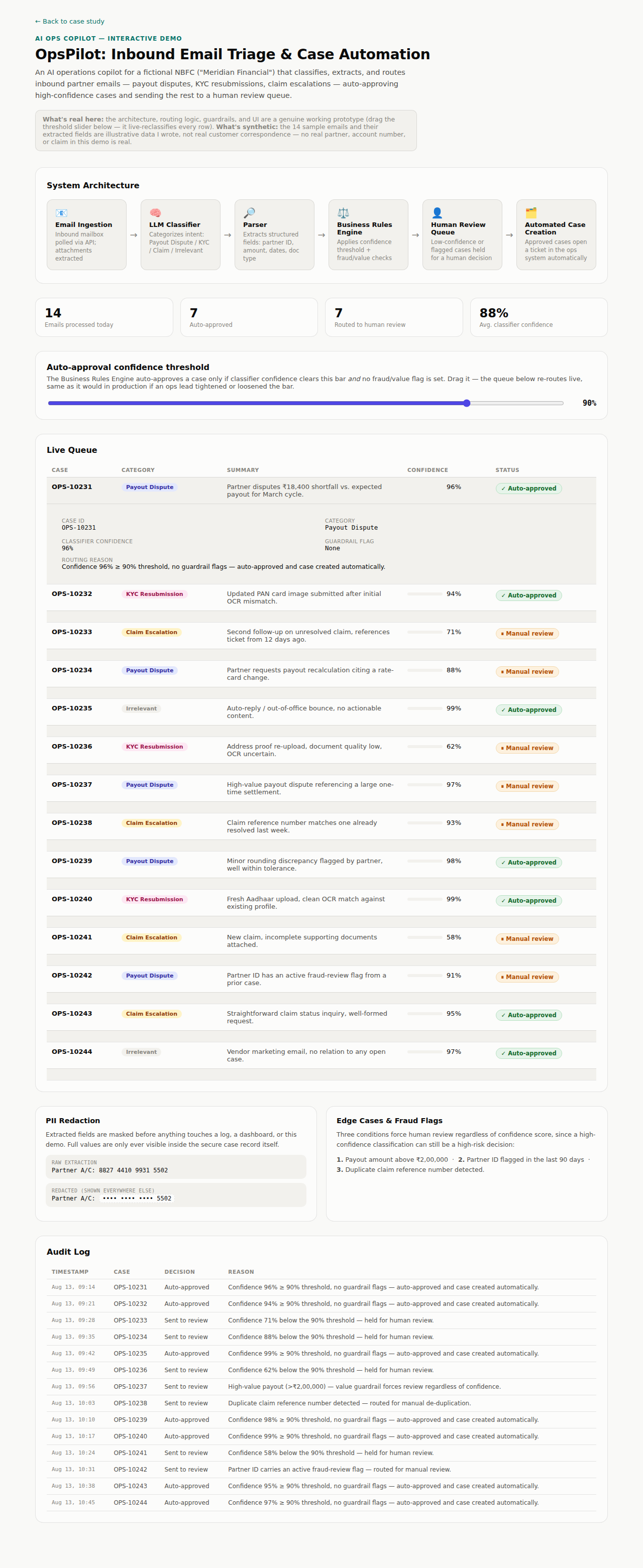
Task: Expand the OPS-10232 queue row
Action: 321,597
